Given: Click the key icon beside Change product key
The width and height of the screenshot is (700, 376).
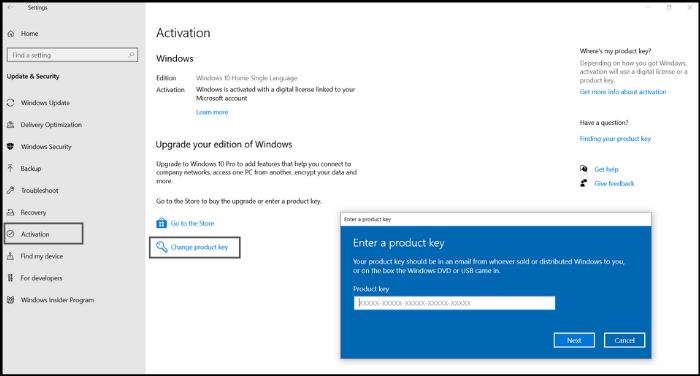Looking at the screenshot, I should point(162,246).
